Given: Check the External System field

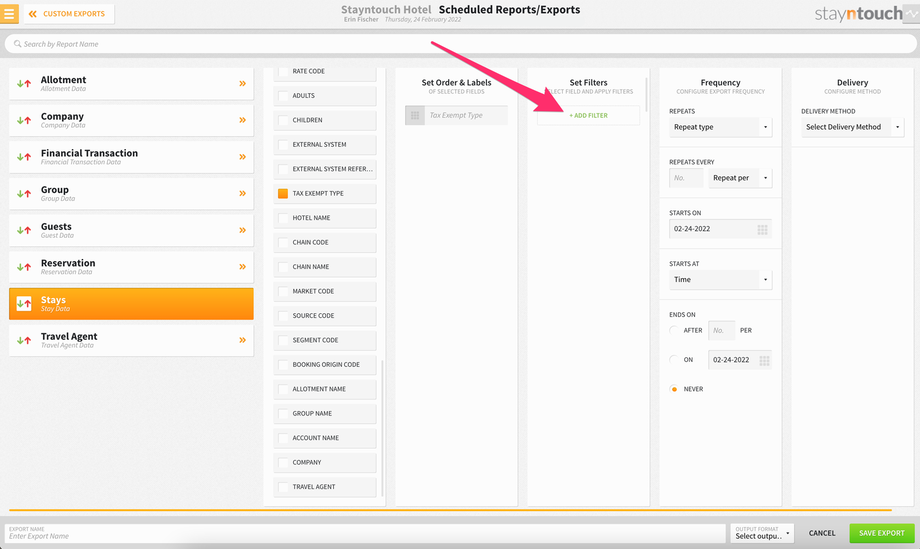Looking at the screenshot, I should (x=283, y=144).
